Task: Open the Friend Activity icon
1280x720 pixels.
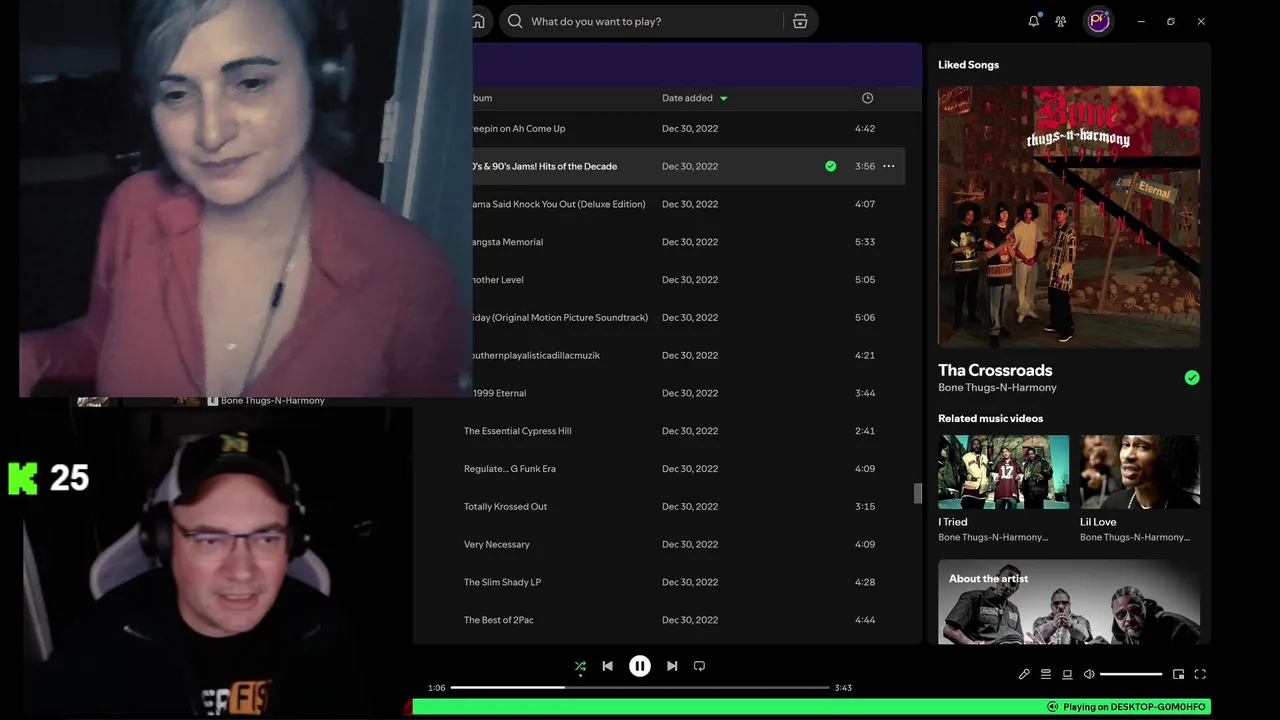Action: [x=1061, y=21]
